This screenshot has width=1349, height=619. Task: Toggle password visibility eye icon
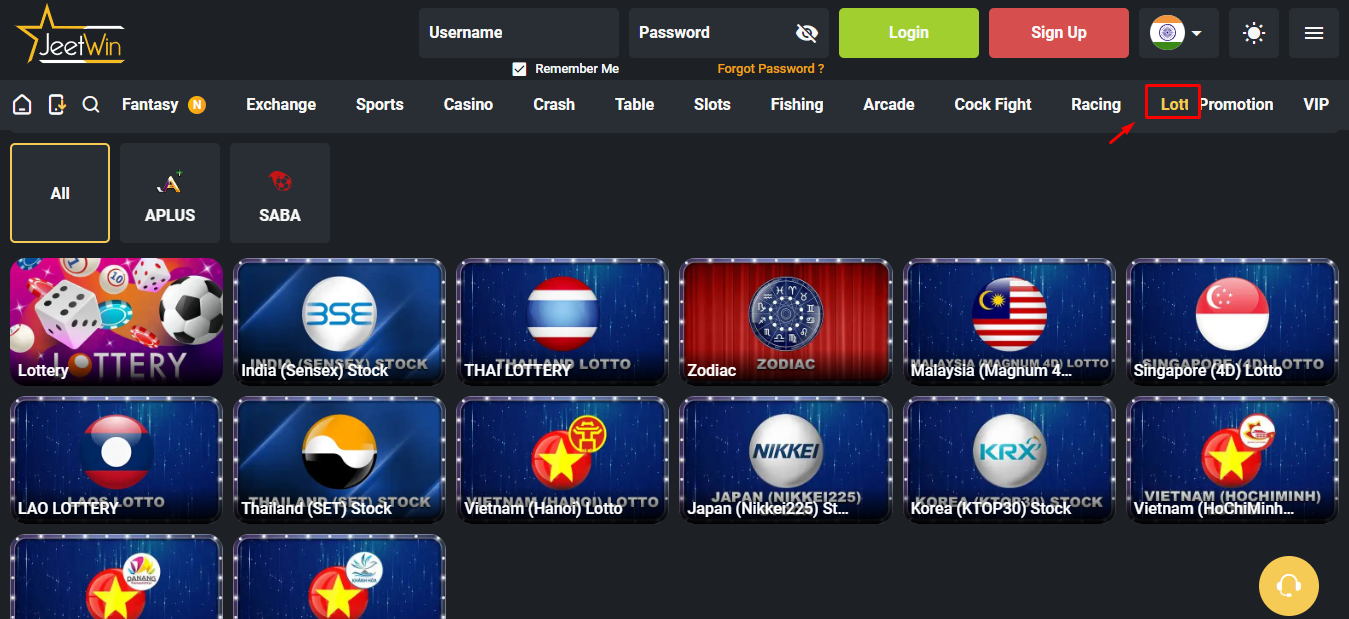point(807,33)
